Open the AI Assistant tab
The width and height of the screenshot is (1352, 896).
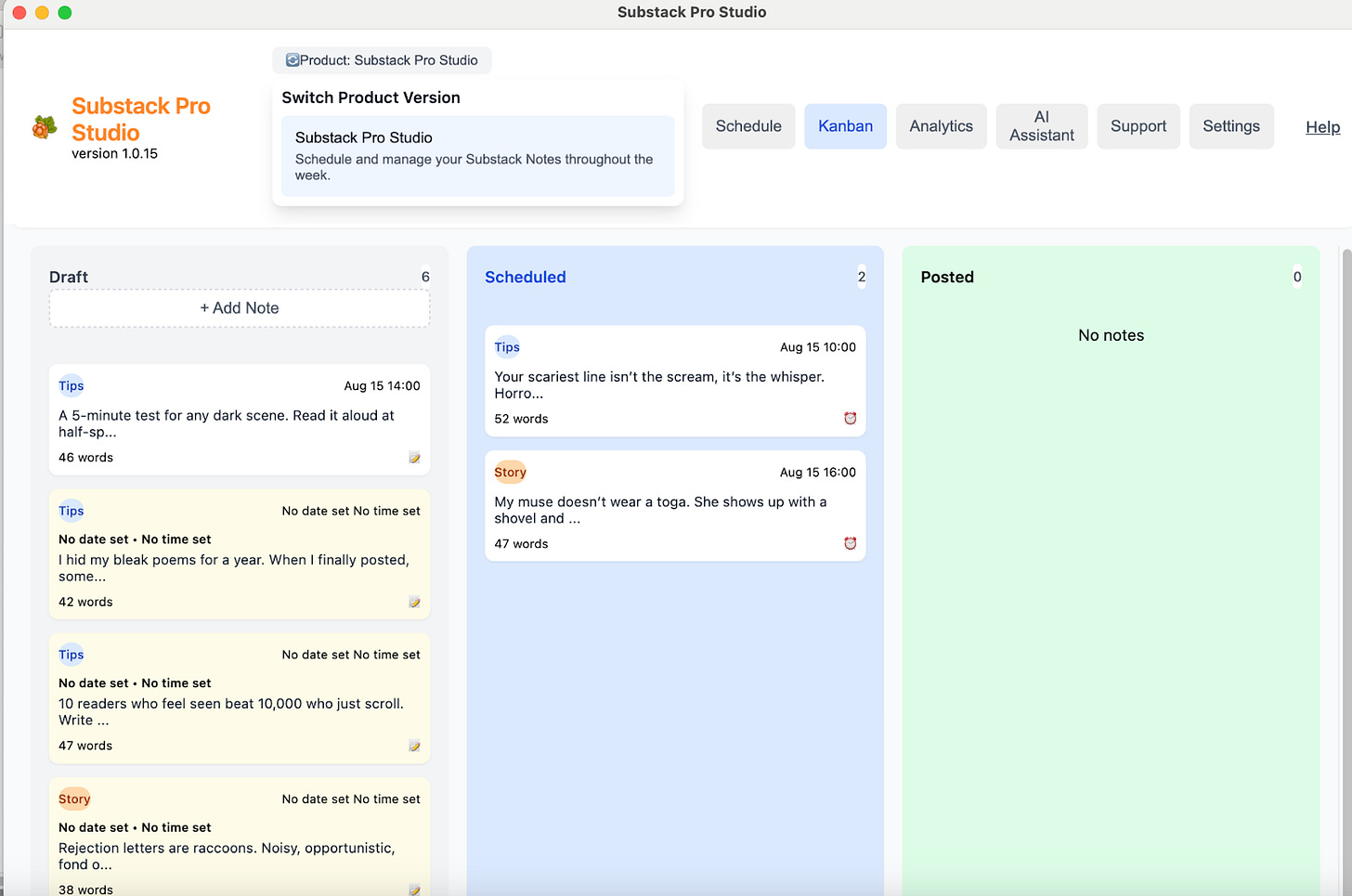coord(1042,126)
